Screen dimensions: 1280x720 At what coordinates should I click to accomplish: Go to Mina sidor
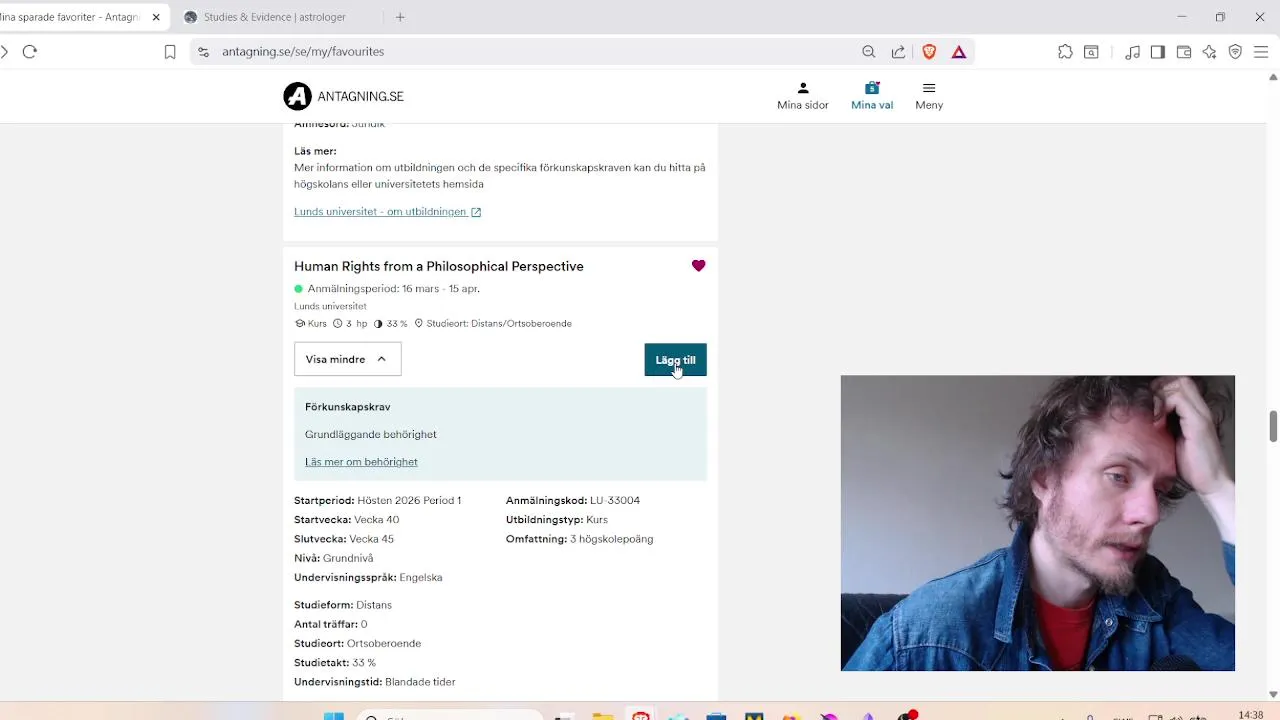pyautogui.click(x=803, y=96)
